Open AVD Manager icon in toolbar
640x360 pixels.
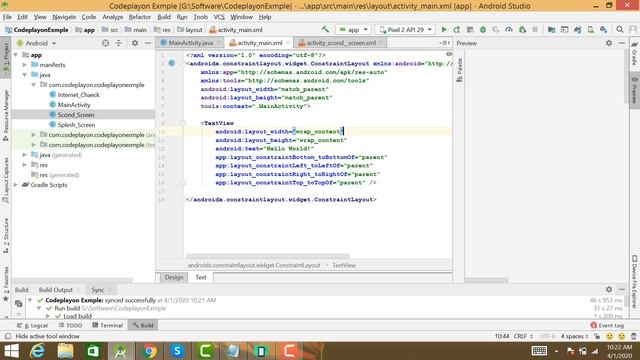coord(591,29)
